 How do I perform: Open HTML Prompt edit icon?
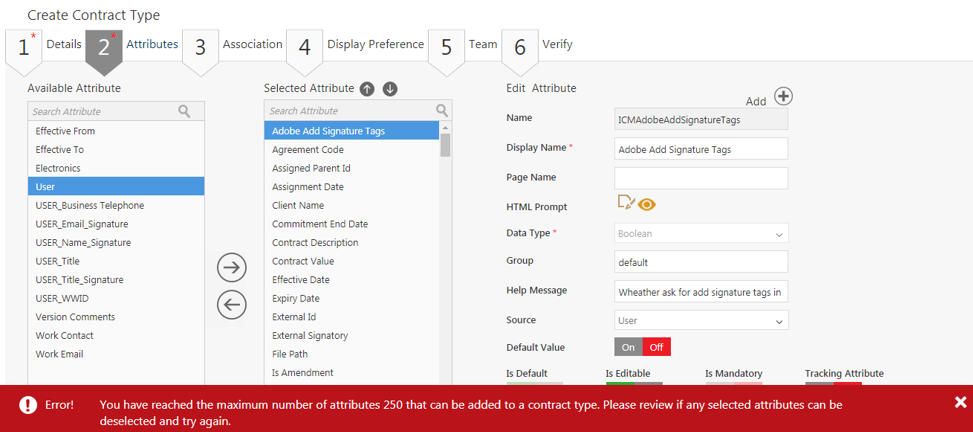tap(626, 204)
